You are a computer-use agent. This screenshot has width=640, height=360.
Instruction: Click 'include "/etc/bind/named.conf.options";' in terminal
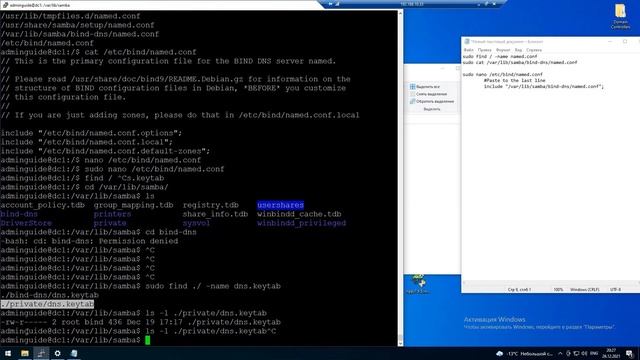(91, 133)
